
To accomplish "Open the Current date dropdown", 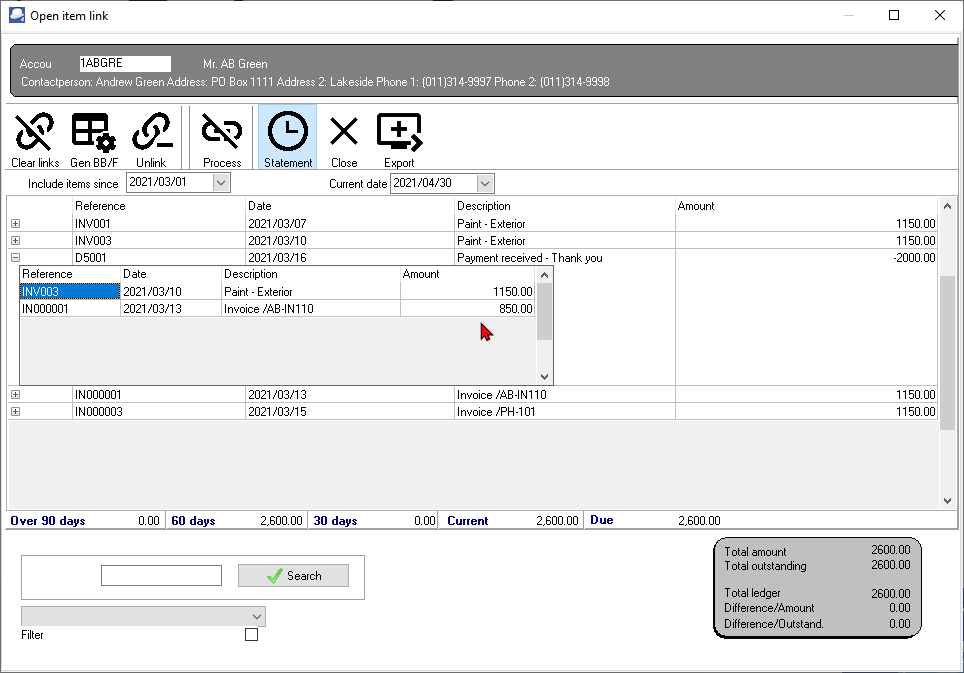I will tap(484, 183).
